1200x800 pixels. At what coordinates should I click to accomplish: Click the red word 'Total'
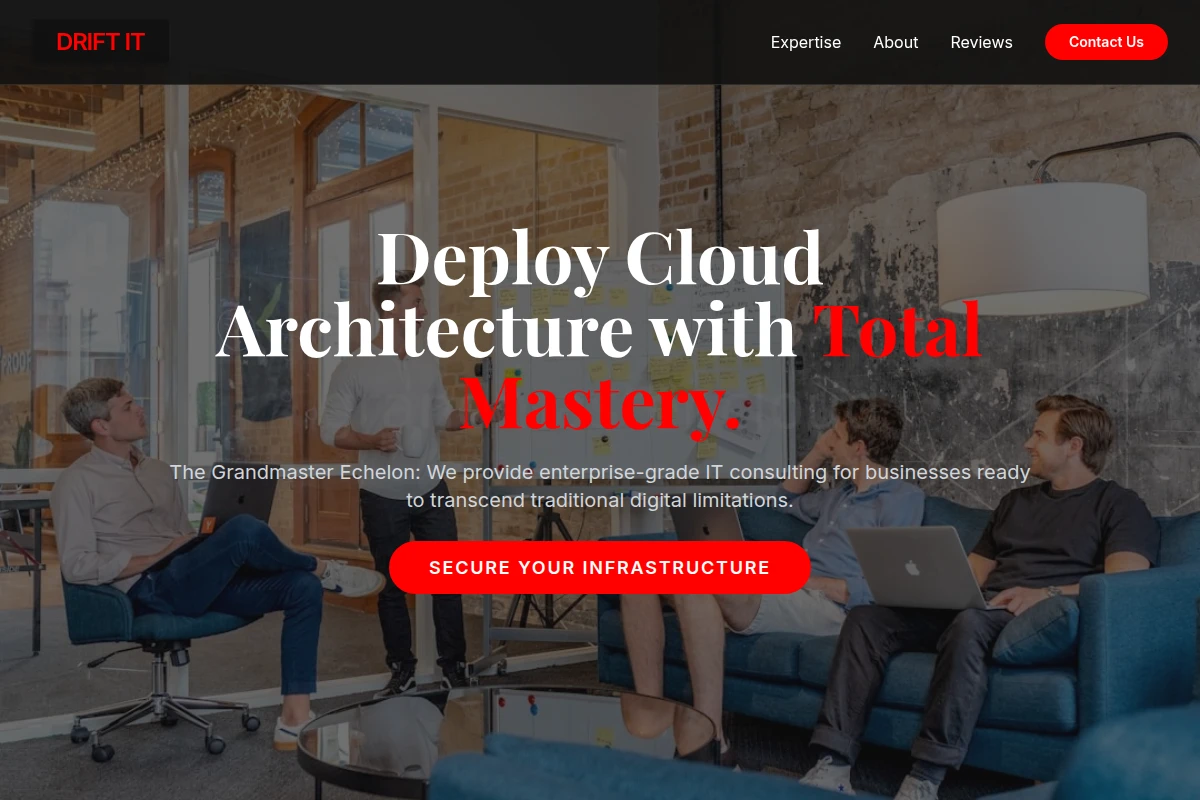click(x=897, y=331)
